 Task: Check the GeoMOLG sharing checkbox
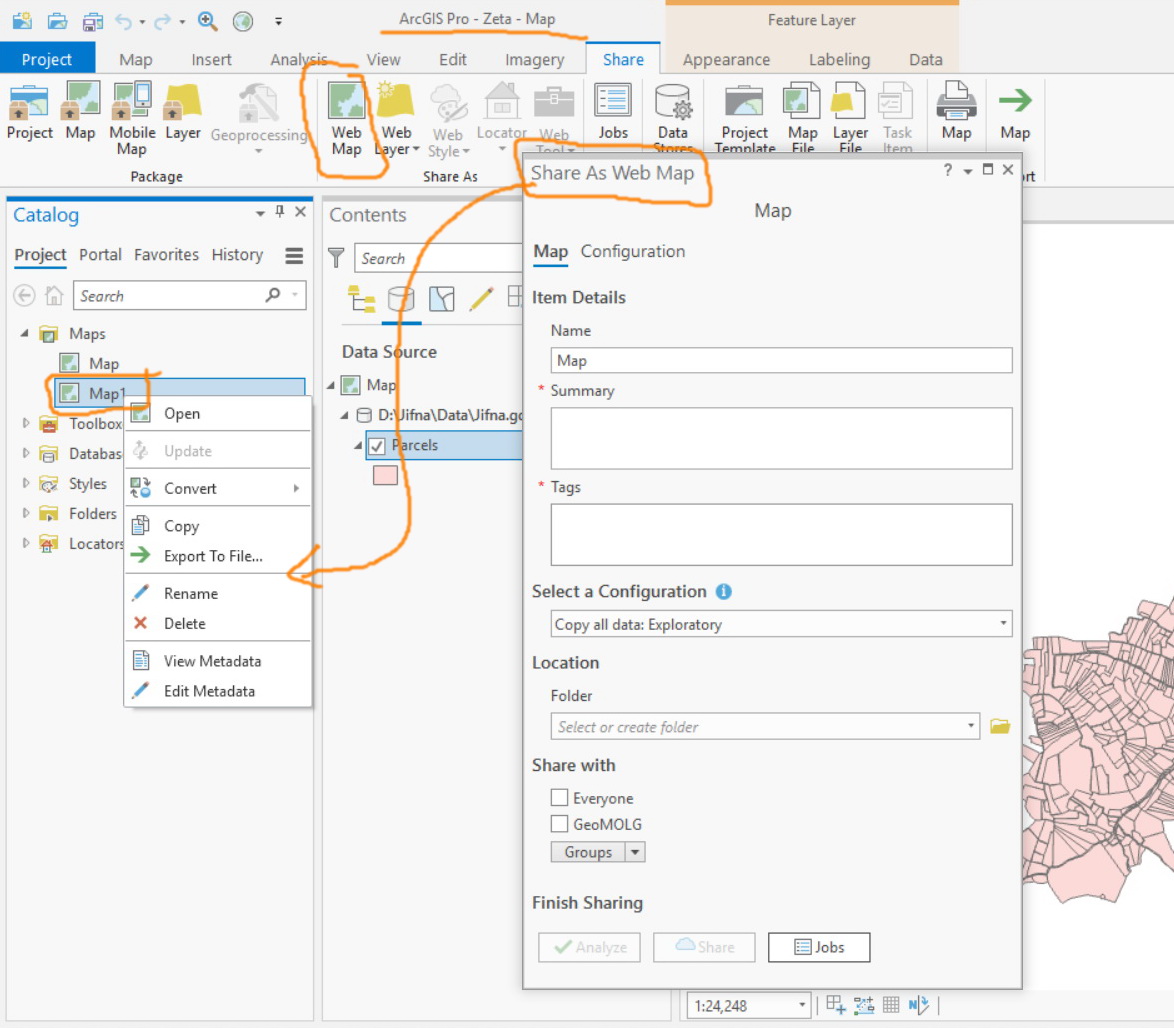(559, 824)
